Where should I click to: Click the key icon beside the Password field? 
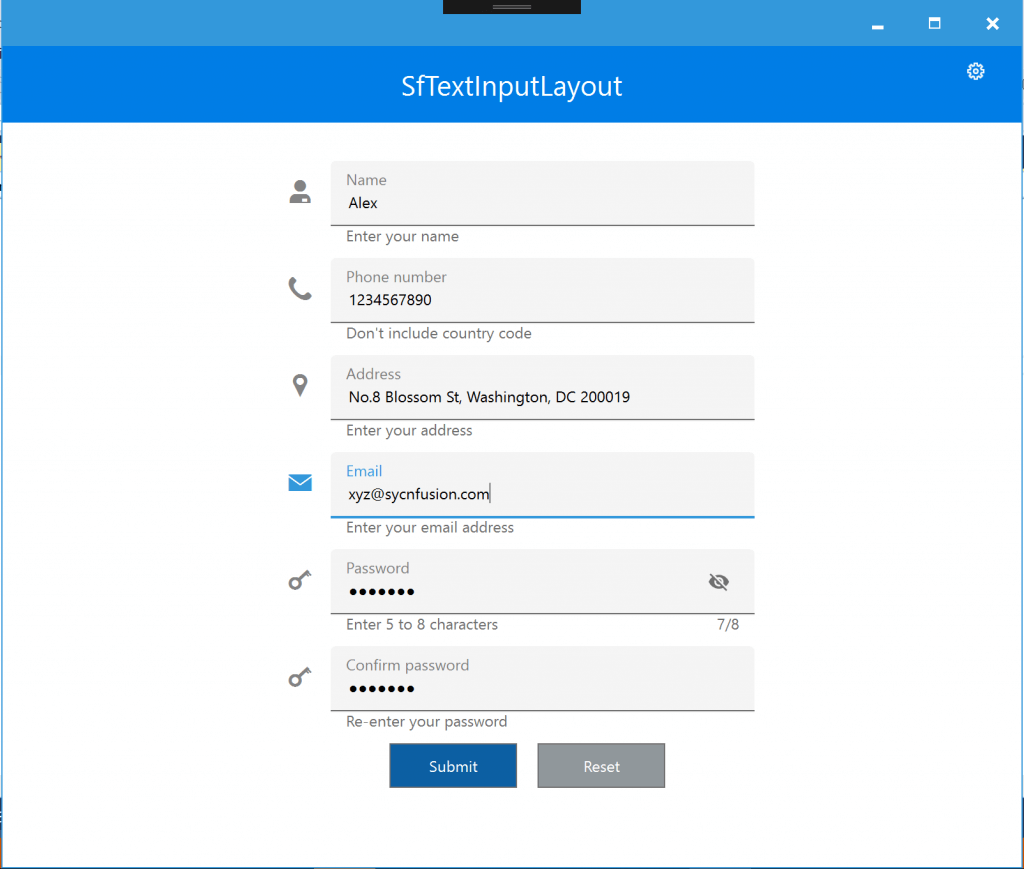[299, 579]
